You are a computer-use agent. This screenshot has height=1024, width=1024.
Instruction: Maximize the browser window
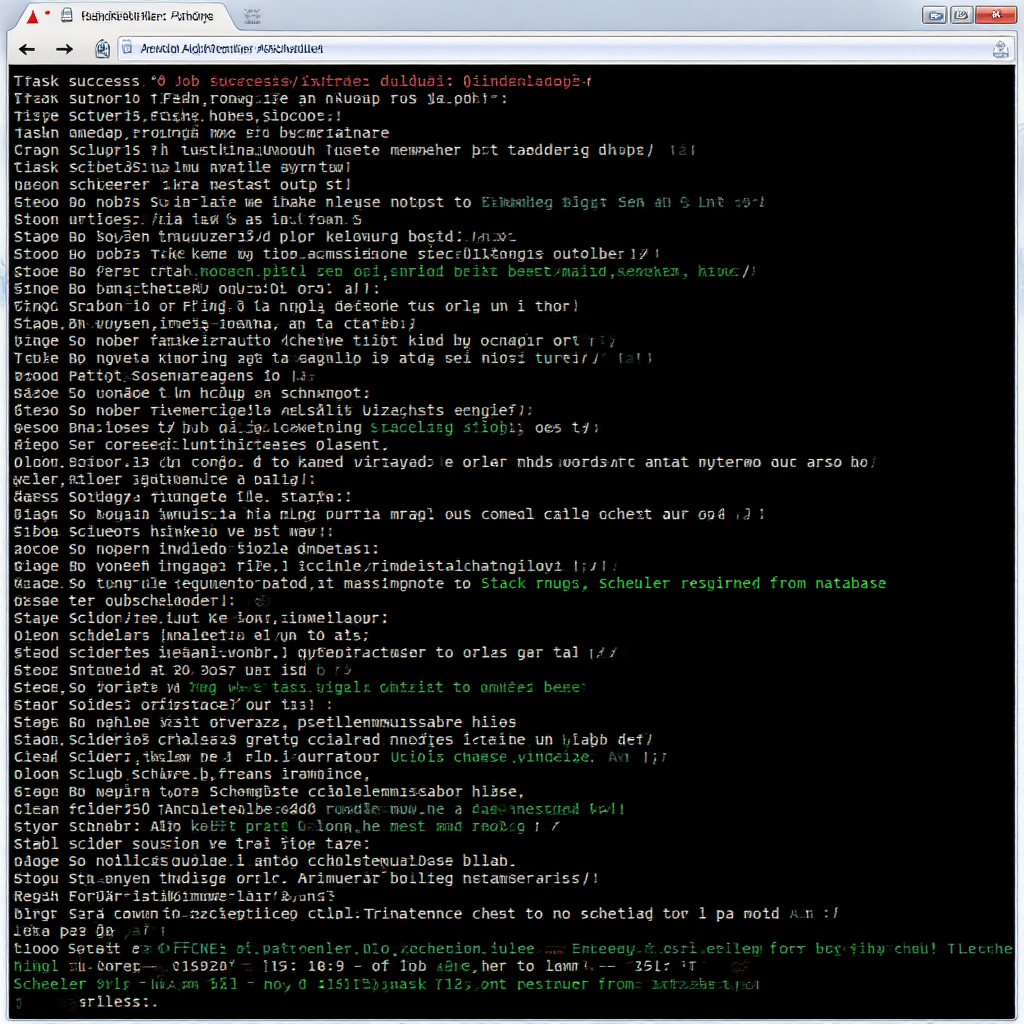click(x=961, y=15)
